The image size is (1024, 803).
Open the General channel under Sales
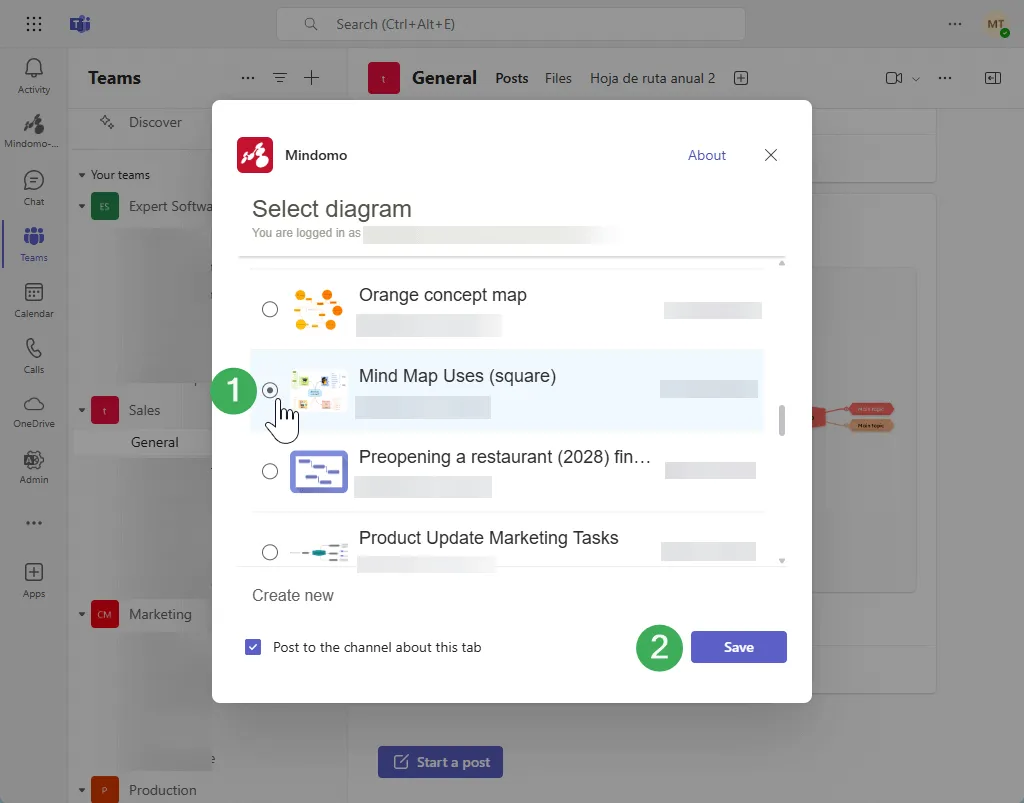[x=154, y=442]
